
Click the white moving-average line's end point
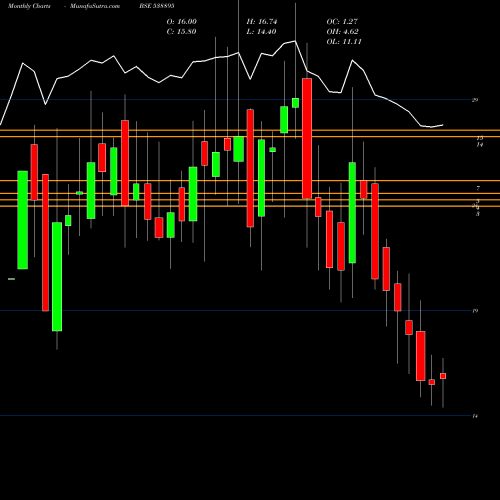pos(443,125)
